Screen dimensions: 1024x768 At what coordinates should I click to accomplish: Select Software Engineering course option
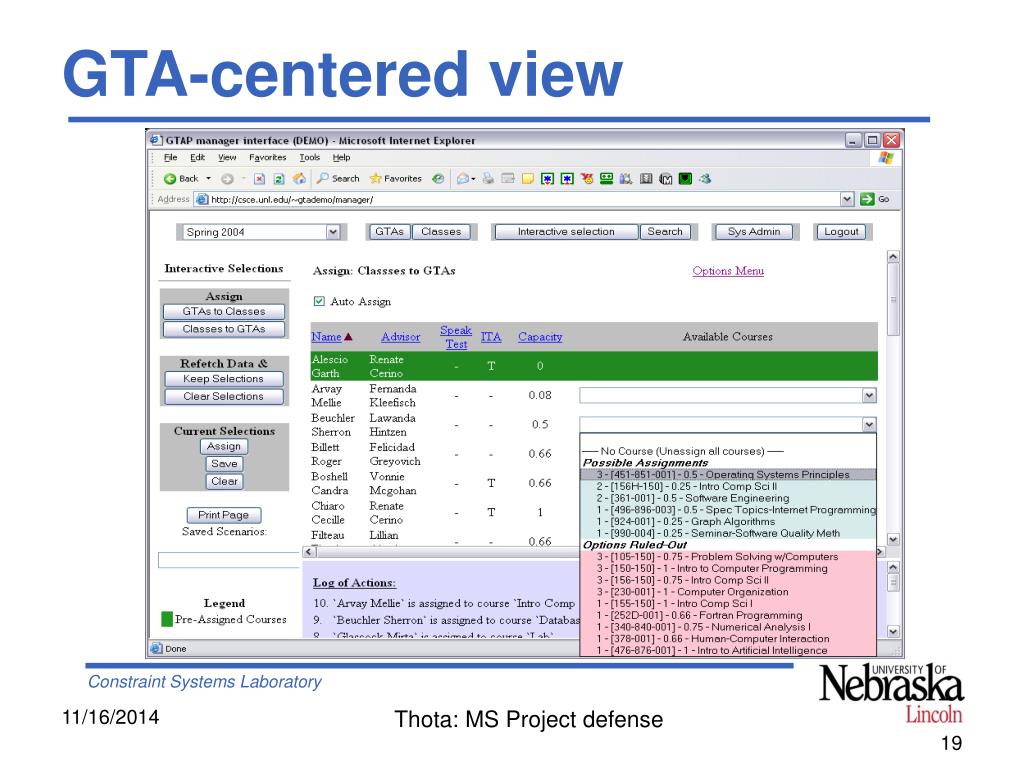click(728, 498)
